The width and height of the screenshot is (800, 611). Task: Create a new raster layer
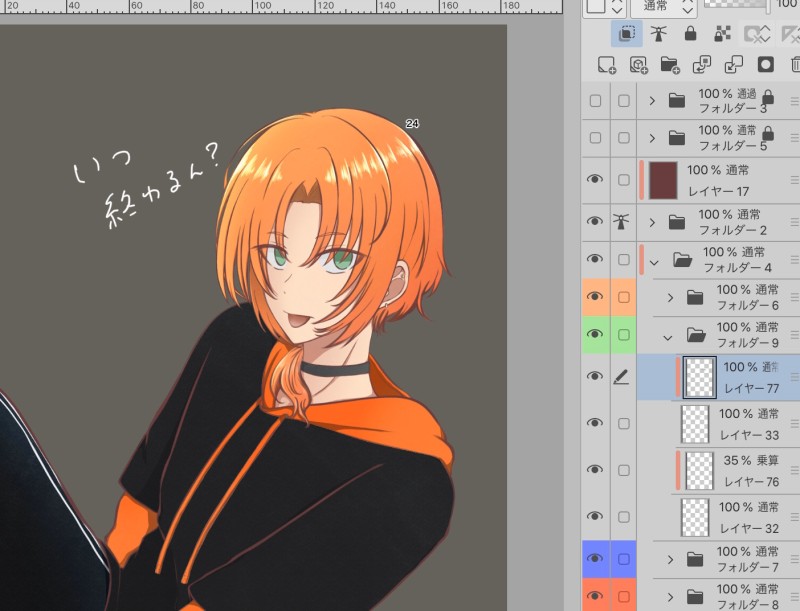pyautogui.click(x=607, y=65)
